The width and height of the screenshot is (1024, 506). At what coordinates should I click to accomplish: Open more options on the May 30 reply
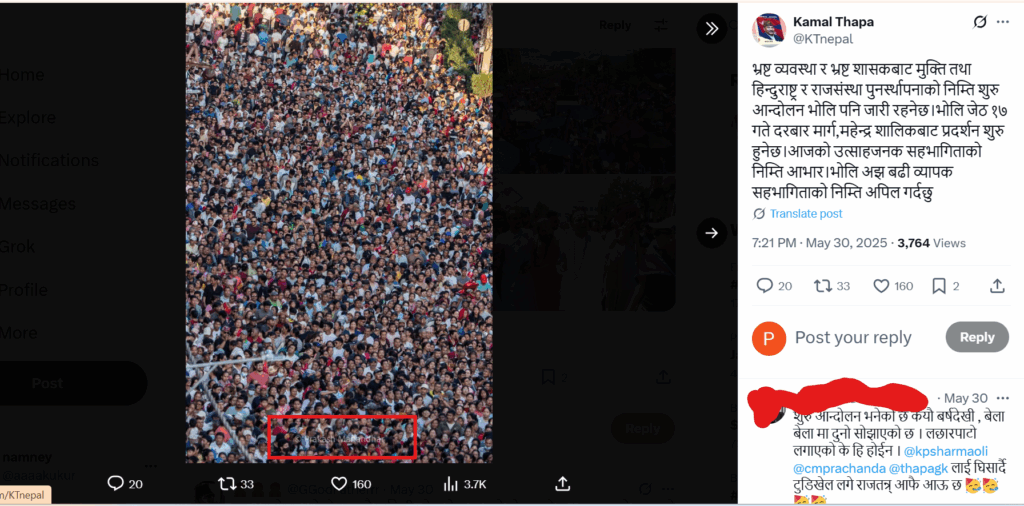[1002, 398]
